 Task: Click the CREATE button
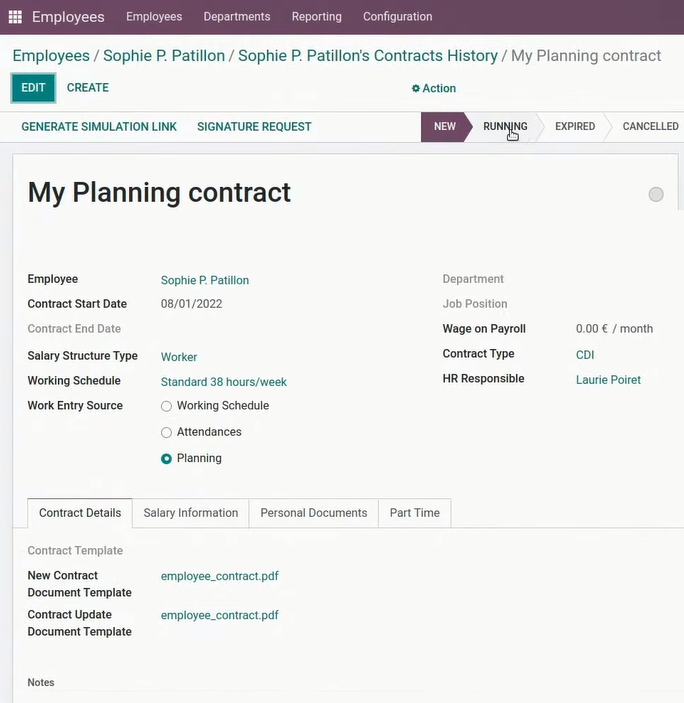(x=88, y=87)
